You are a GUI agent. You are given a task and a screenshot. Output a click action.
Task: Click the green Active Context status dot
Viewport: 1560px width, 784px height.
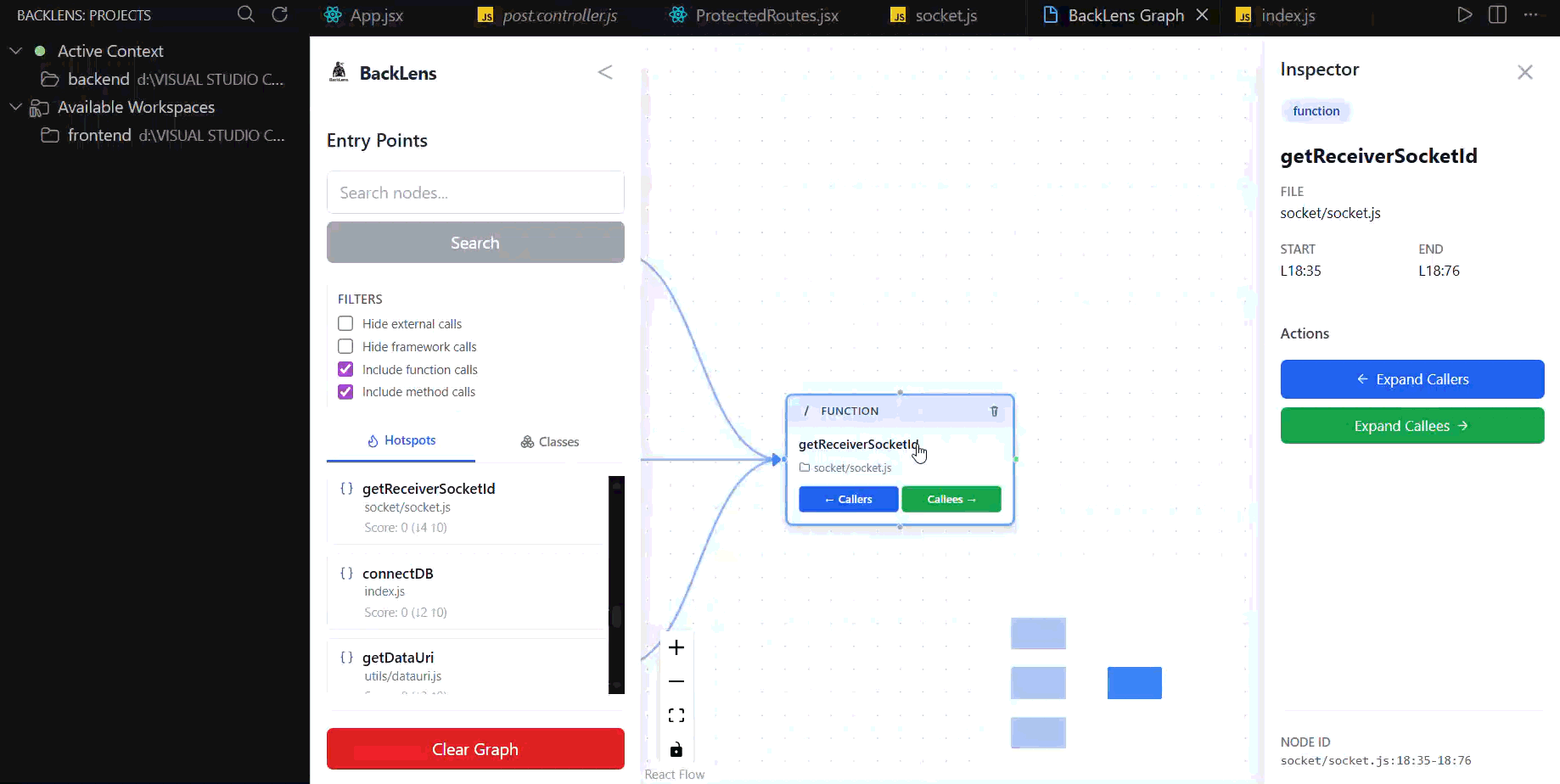tap(40, 51)
